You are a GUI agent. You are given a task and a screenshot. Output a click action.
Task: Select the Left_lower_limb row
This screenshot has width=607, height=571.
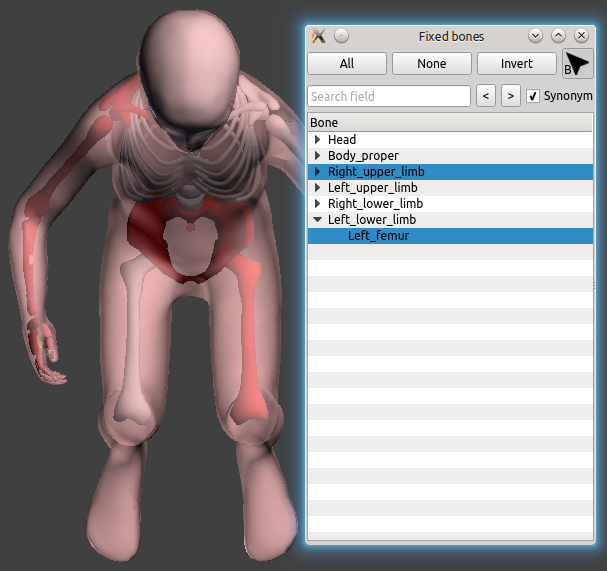click(x=450, y=219)
